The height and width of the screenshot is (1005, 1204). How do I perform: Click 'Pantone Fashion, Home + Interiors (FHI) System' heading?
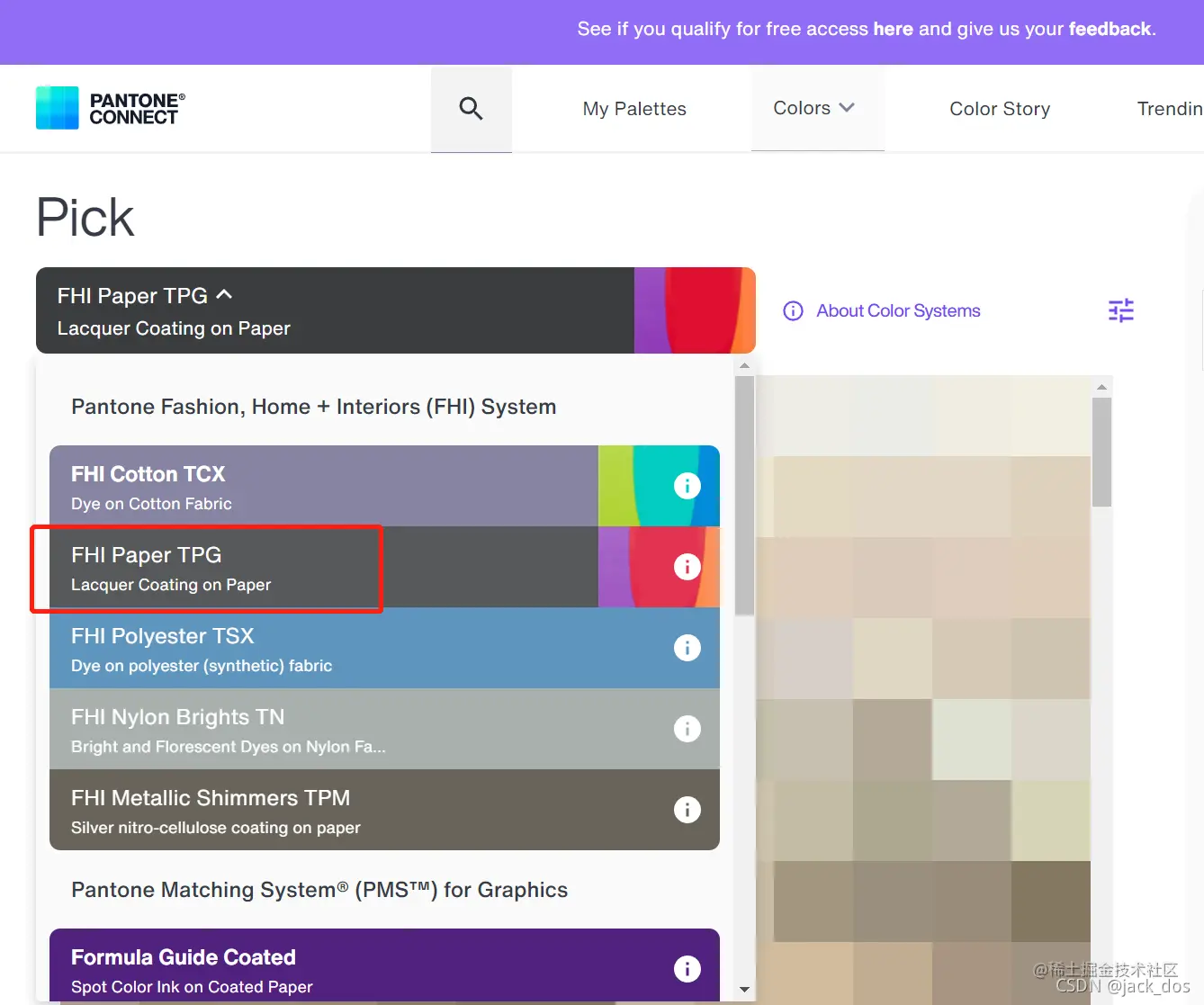click(x=313, y=407)
